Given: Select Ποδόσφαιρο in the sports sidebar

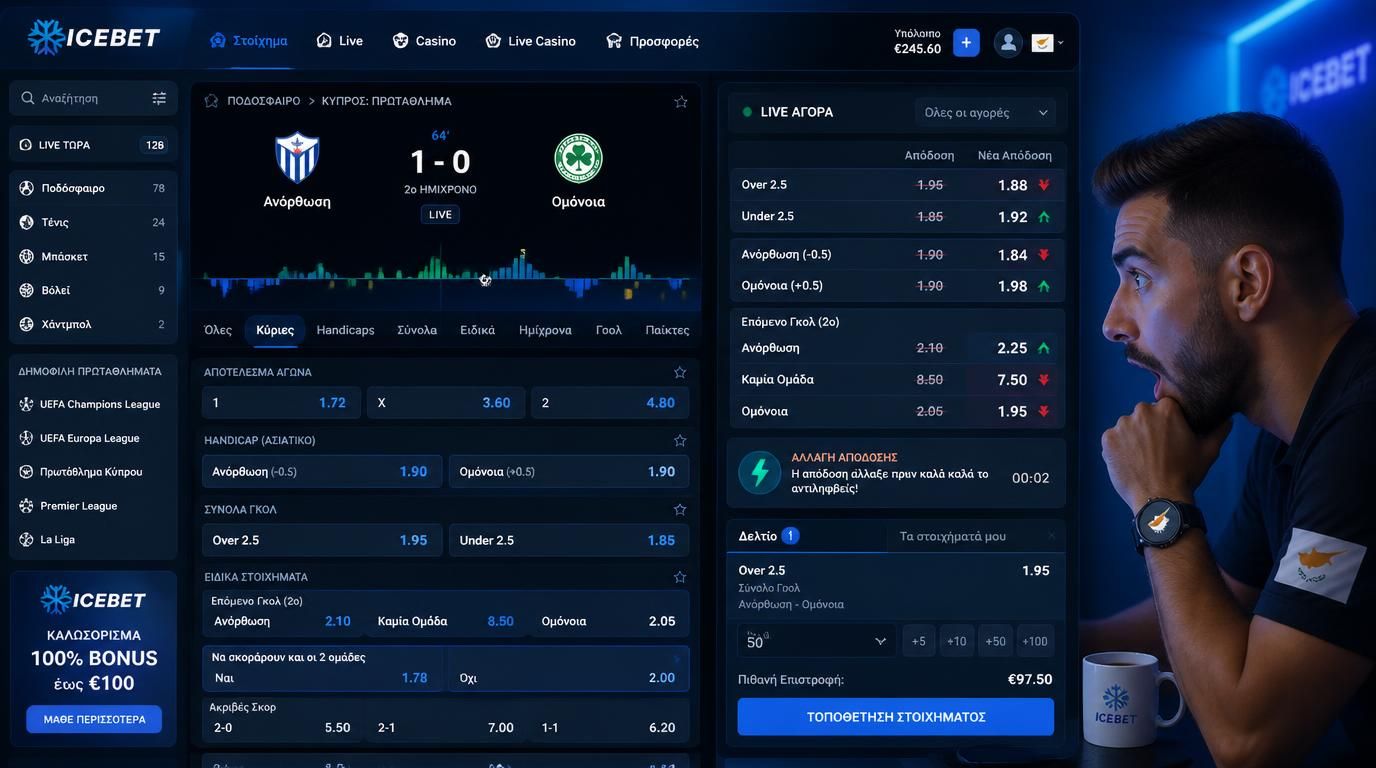Looking at the screenshot, I should 93,188.
